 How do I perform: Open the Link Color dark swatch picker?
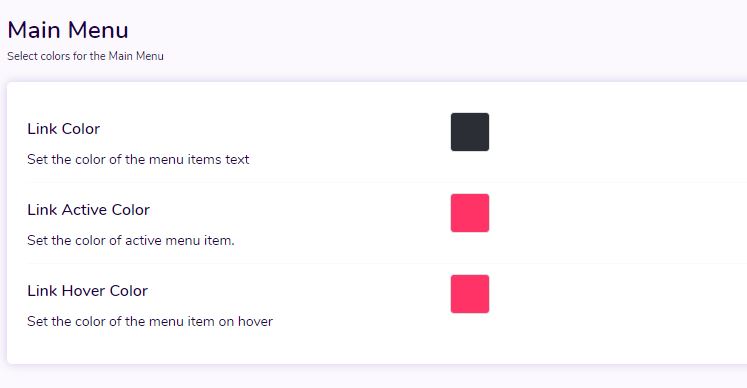coord(470,132)
